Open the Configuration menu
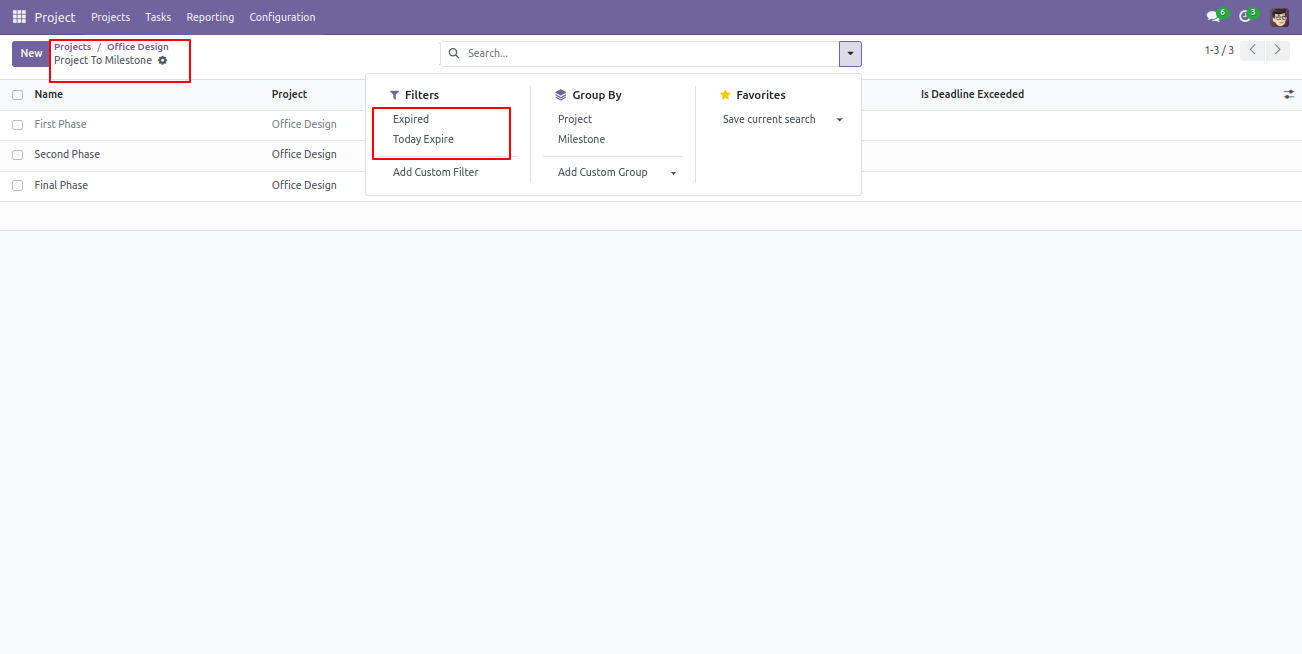Viewport: 1302px width, 654px height. (282, 17)
